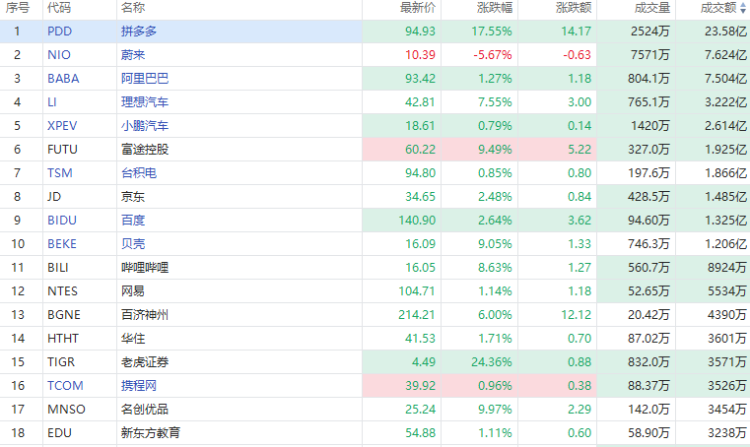This screenshot has height=447, width=750.
Task: Sort by 成交量 column header
Action: [x=652, y=8]
